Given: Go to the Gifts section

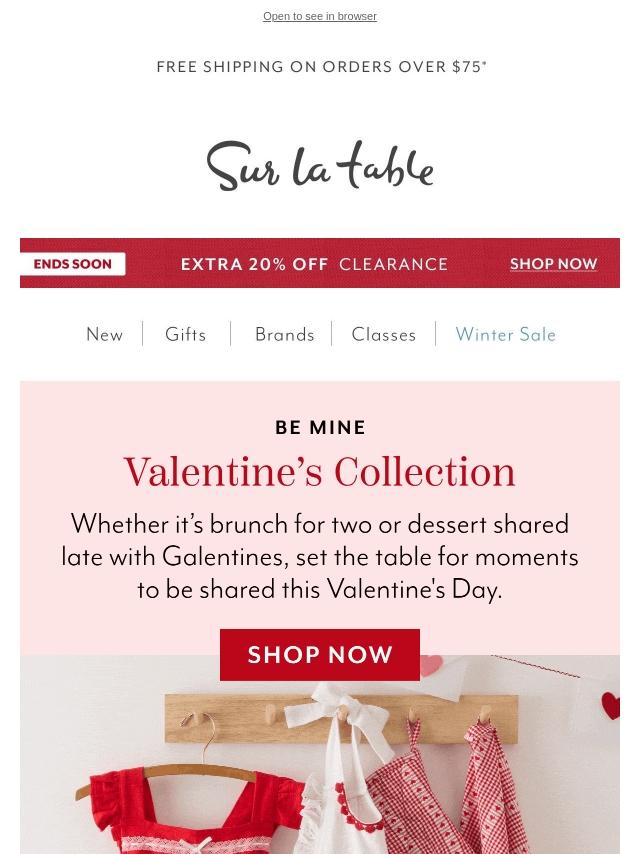Looking at the screenshot, I should 186,335.
